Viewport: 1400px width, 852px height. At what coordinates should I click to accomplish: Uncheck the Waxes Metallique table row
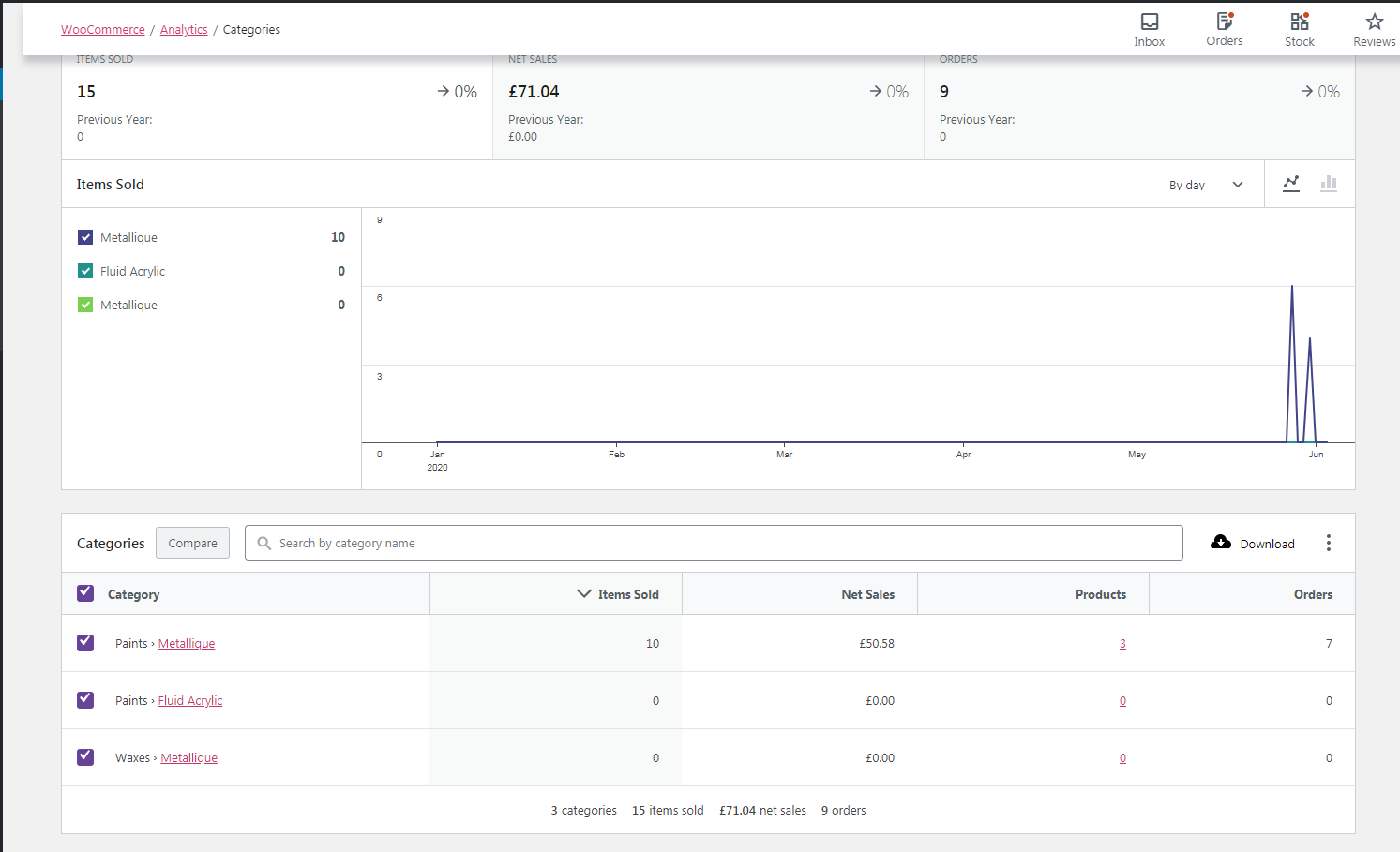pos(85,756)
